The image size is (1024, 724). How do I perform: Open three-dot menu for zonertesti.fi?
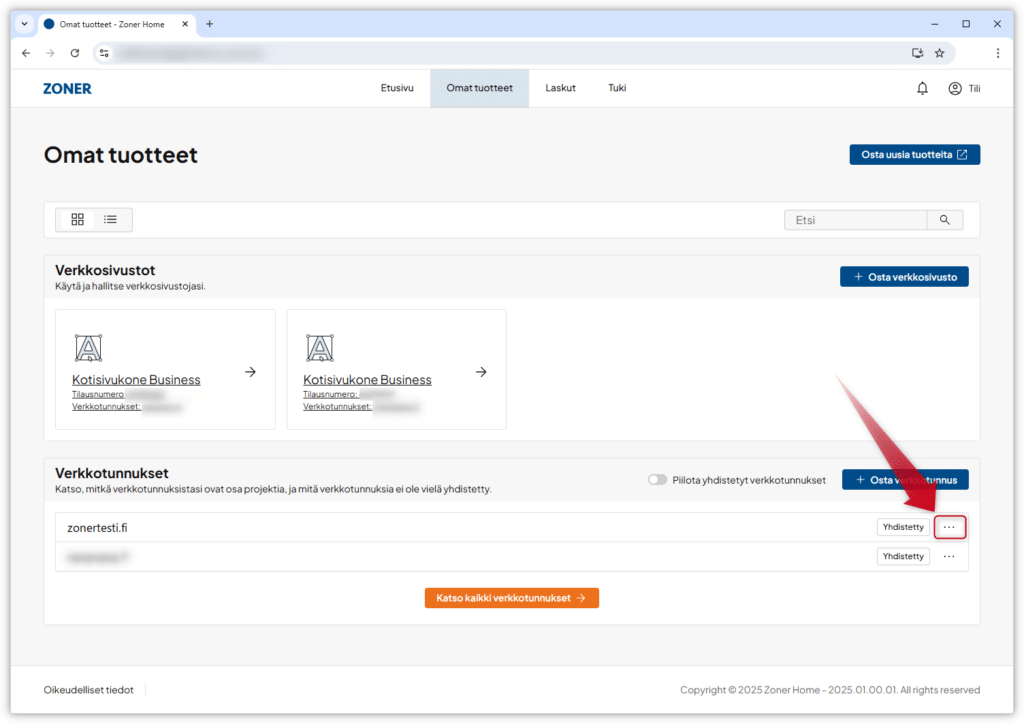(949, 527)
